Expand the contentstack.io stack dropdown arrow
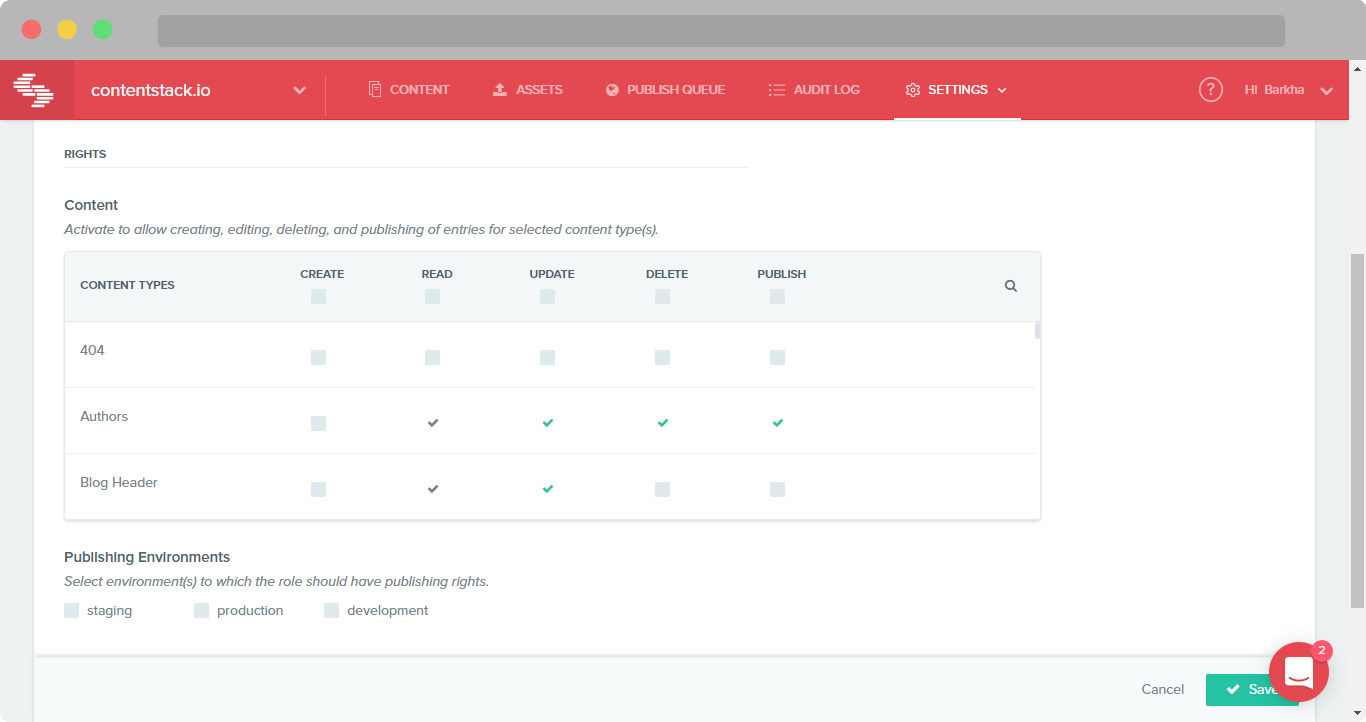This screenshot has height=722, width=1366. tap(299, 90)
